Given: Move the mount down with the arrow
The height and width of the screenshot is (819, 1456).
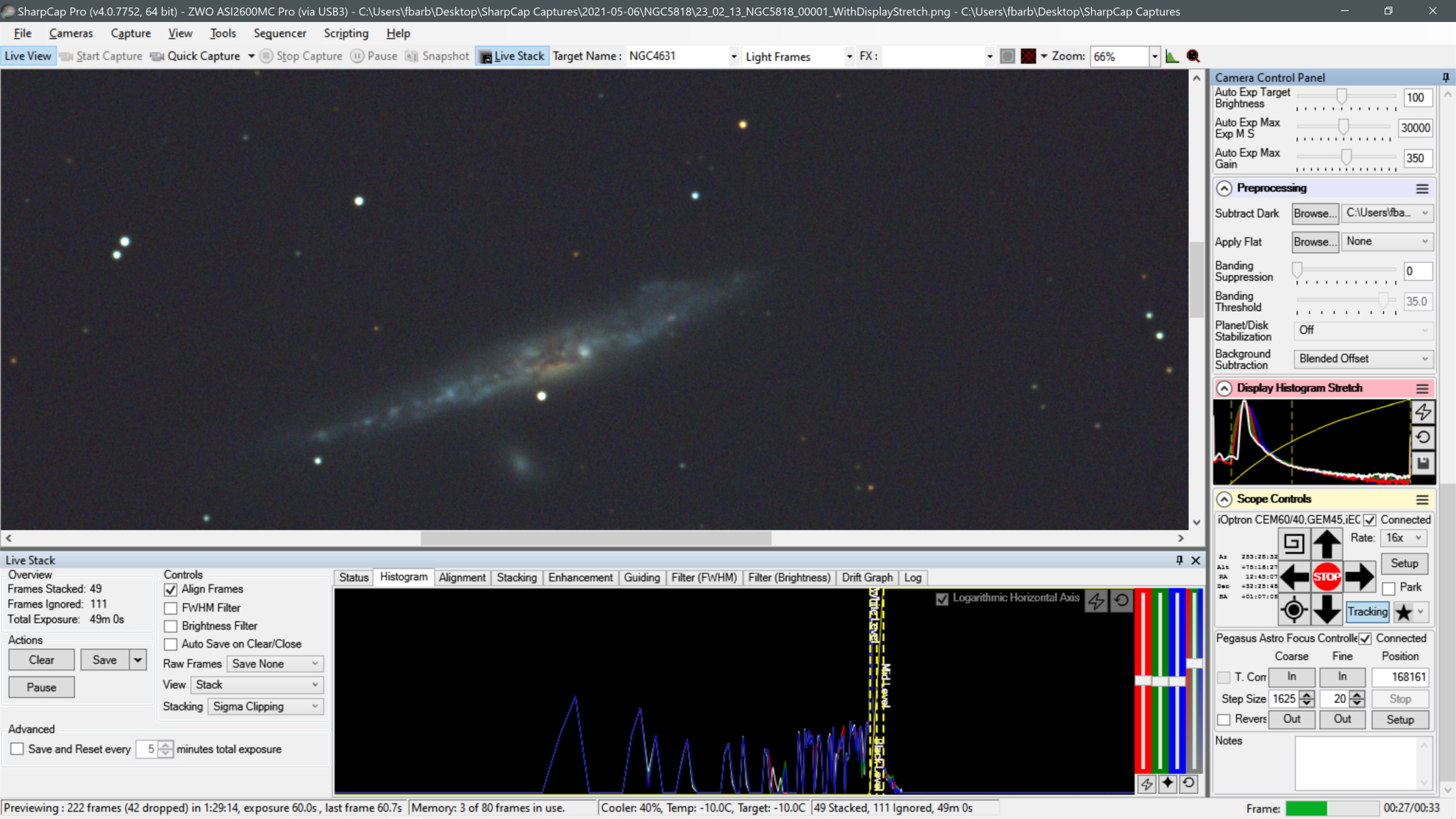Looking at the screenshot, I should 1327,609.
